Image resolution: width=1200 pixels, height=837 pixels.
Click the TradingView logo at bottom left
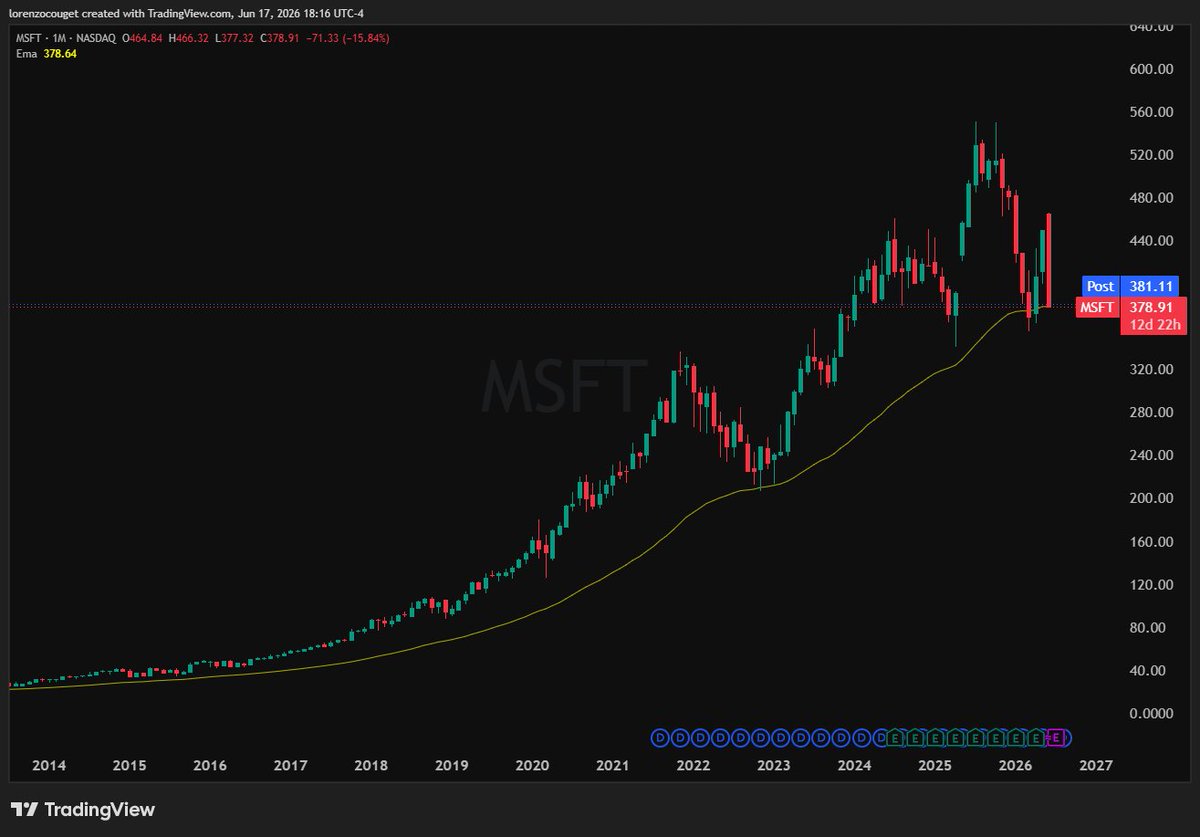pos(83,809)
